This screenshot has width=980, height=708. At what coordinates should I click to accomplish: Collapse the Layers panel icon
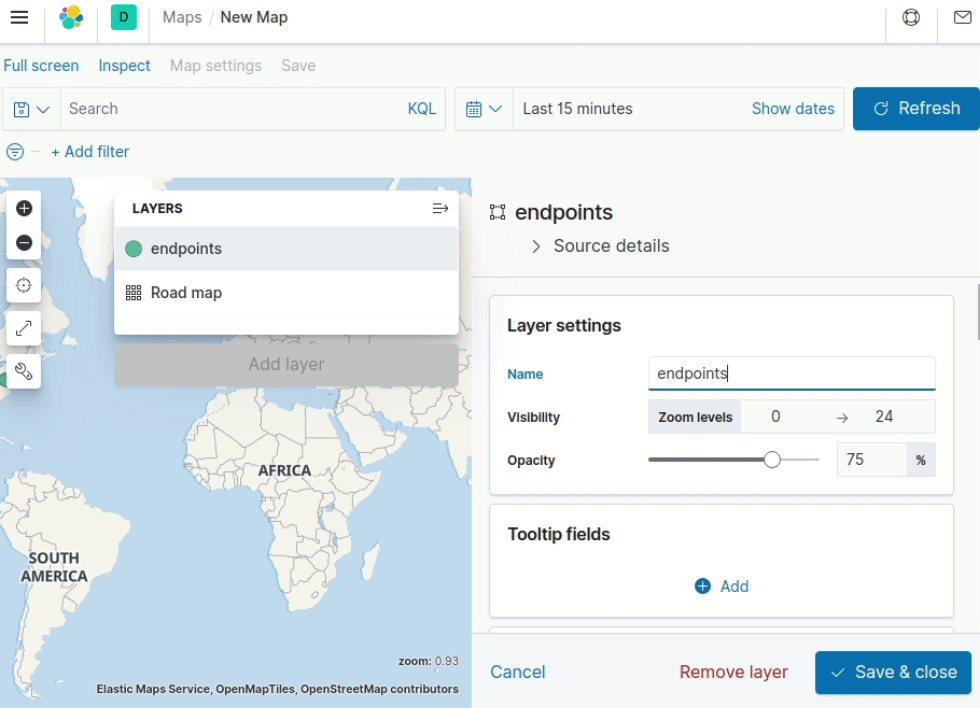(x=440, y=208)
